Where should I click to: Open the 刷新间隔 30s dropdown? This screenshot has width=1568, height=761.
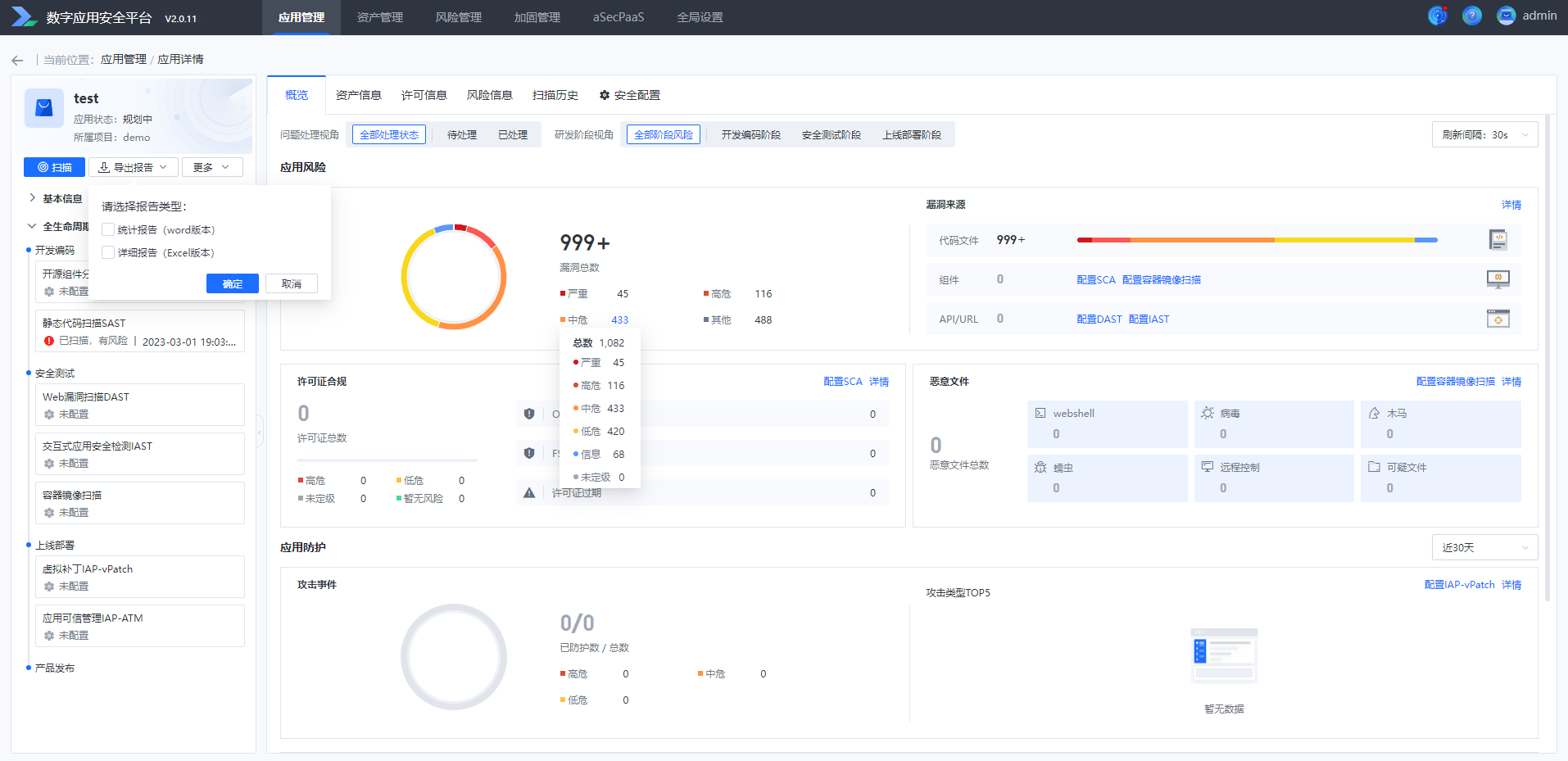click(1484, 135)
